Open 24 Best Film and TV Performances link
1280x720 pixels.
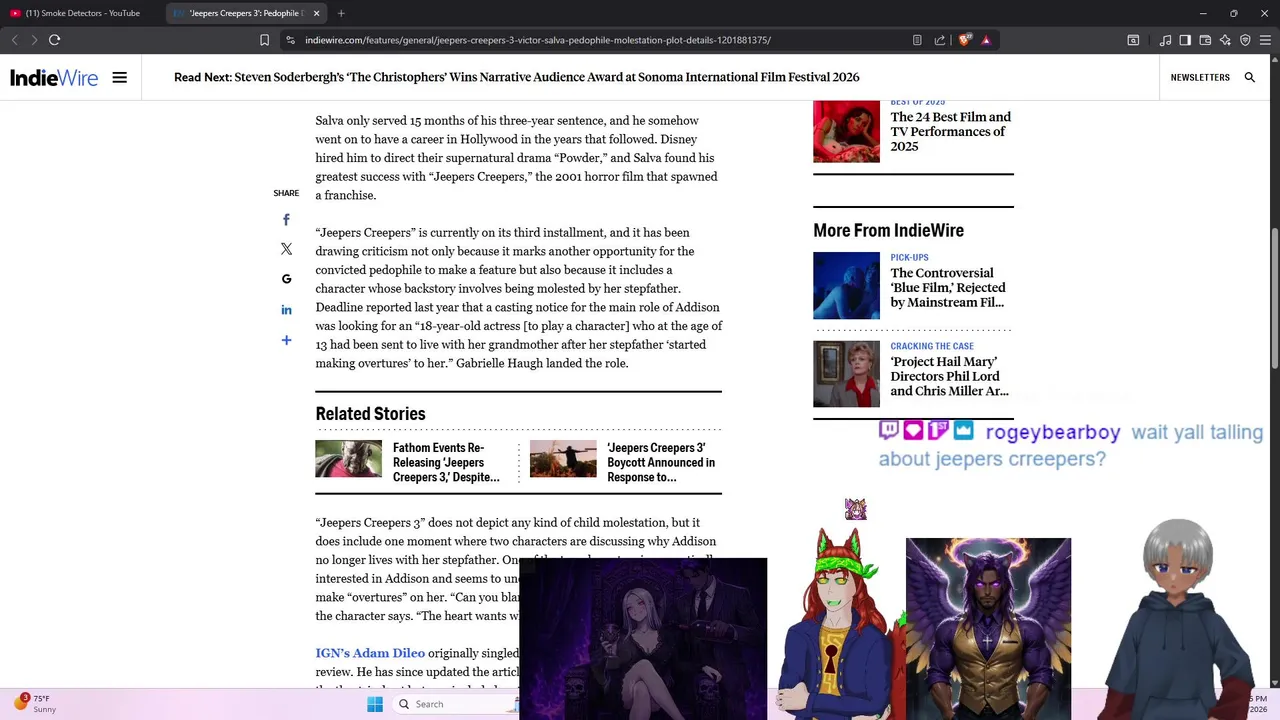click(951, 131)
